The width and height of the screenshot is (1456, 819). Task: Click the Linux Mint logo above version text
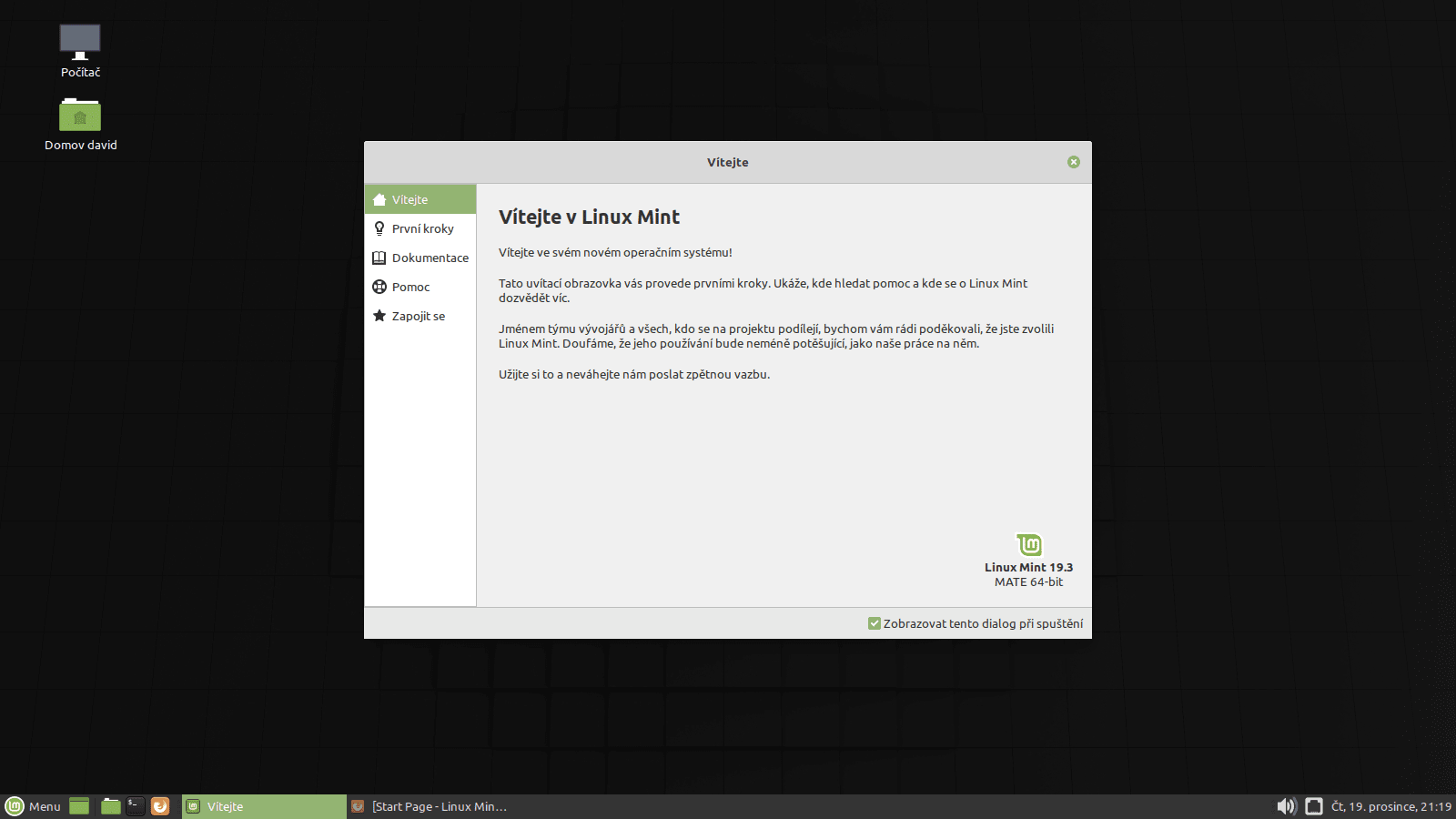(x=1028, y=545)
